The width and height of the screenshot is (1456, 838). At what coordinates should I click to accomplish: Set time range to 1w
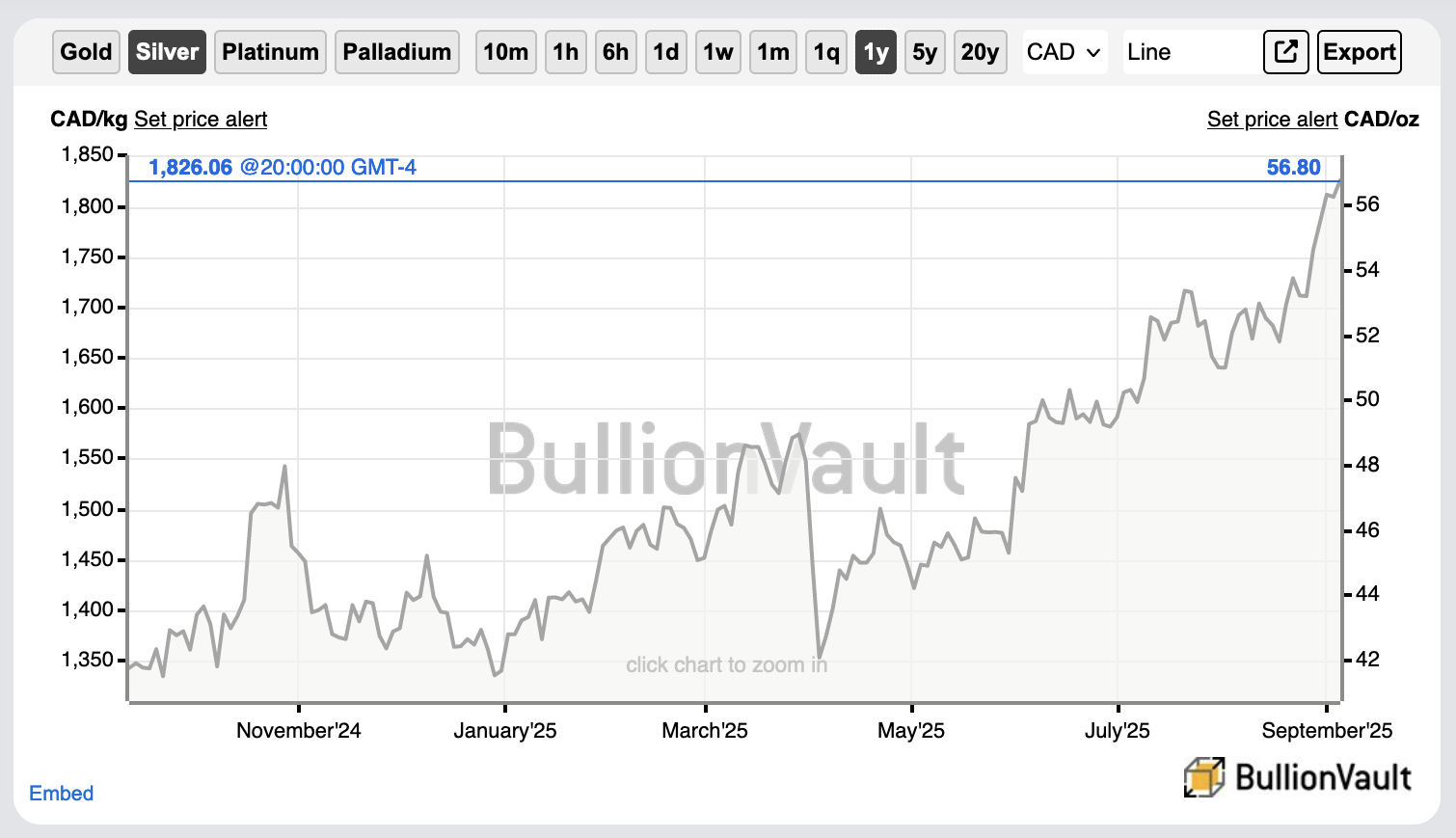point(718,52)
